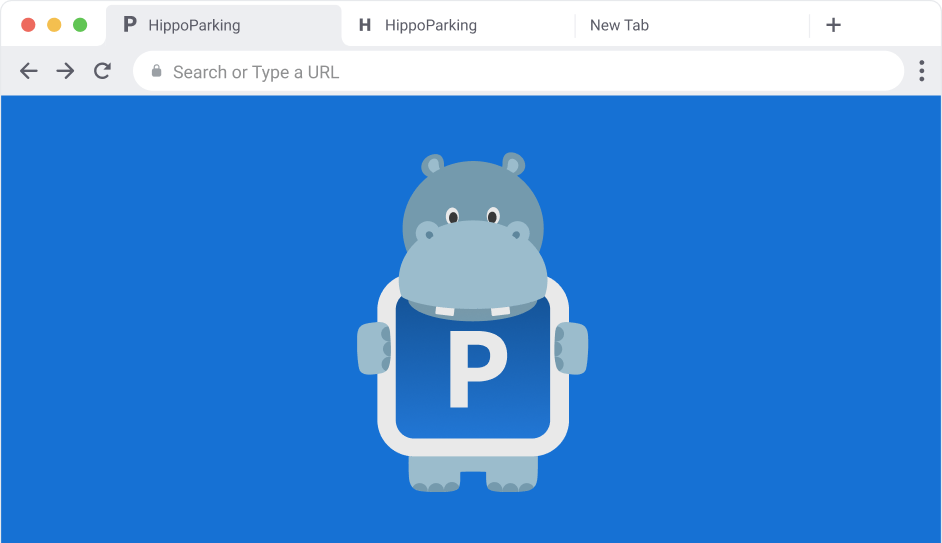942x543 pixels.
Task: Focus the Search or Type a URL field
Action: [518, 71]
